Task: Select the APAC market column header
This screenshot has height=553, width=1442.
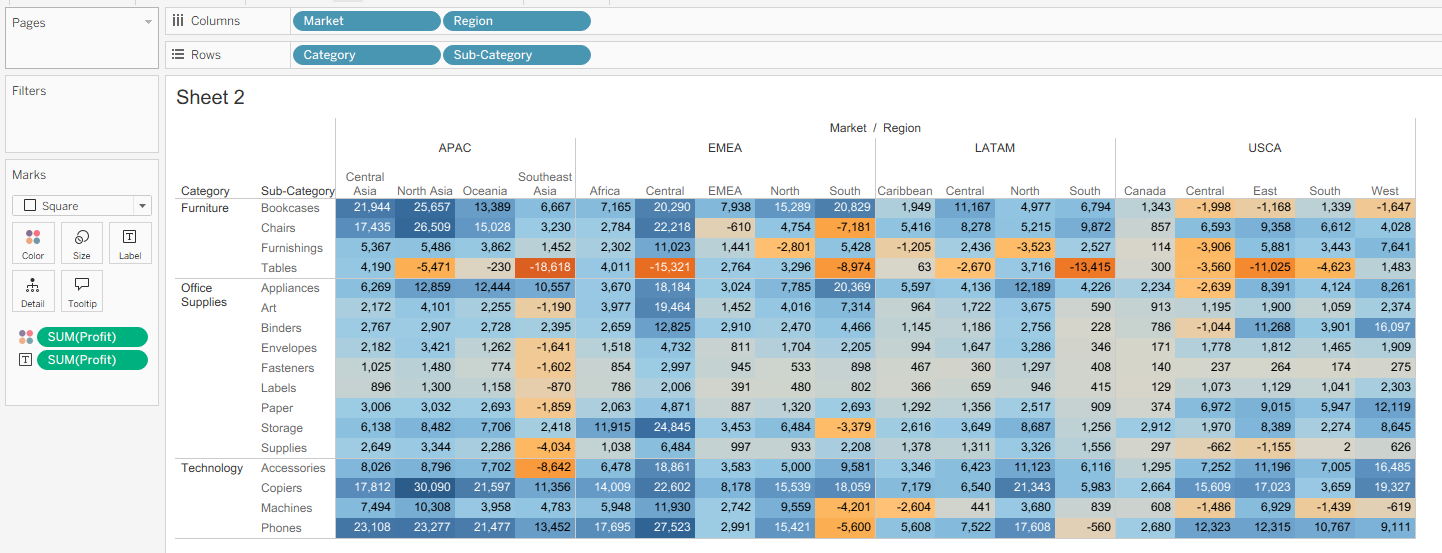Action: pos(455,148)
